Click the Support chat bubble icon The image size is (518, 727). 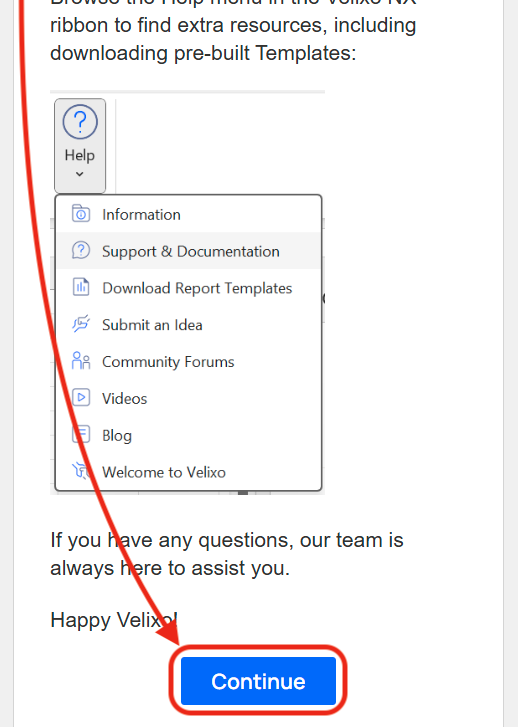pos(81,250)
